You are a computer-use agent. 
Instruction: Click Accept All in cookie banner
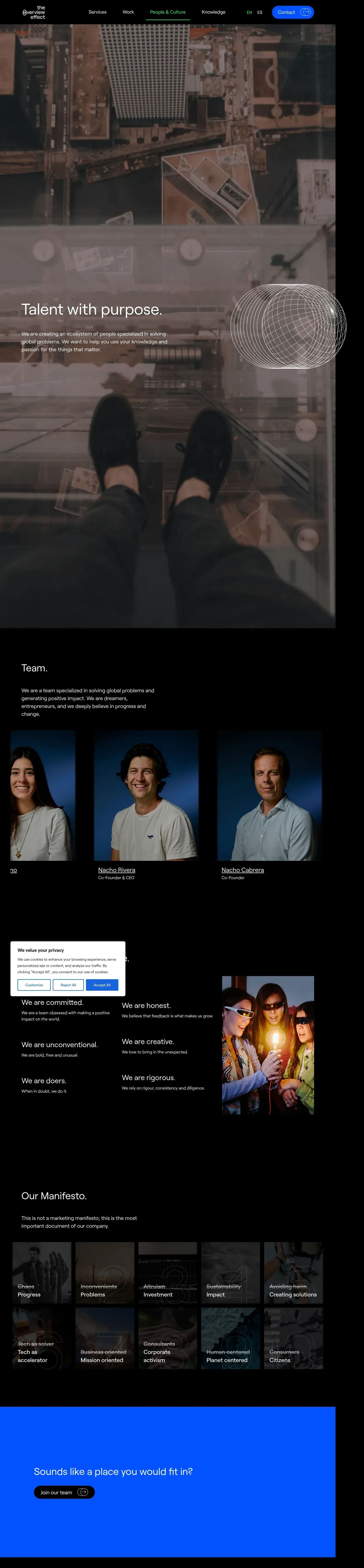[102, 985]
